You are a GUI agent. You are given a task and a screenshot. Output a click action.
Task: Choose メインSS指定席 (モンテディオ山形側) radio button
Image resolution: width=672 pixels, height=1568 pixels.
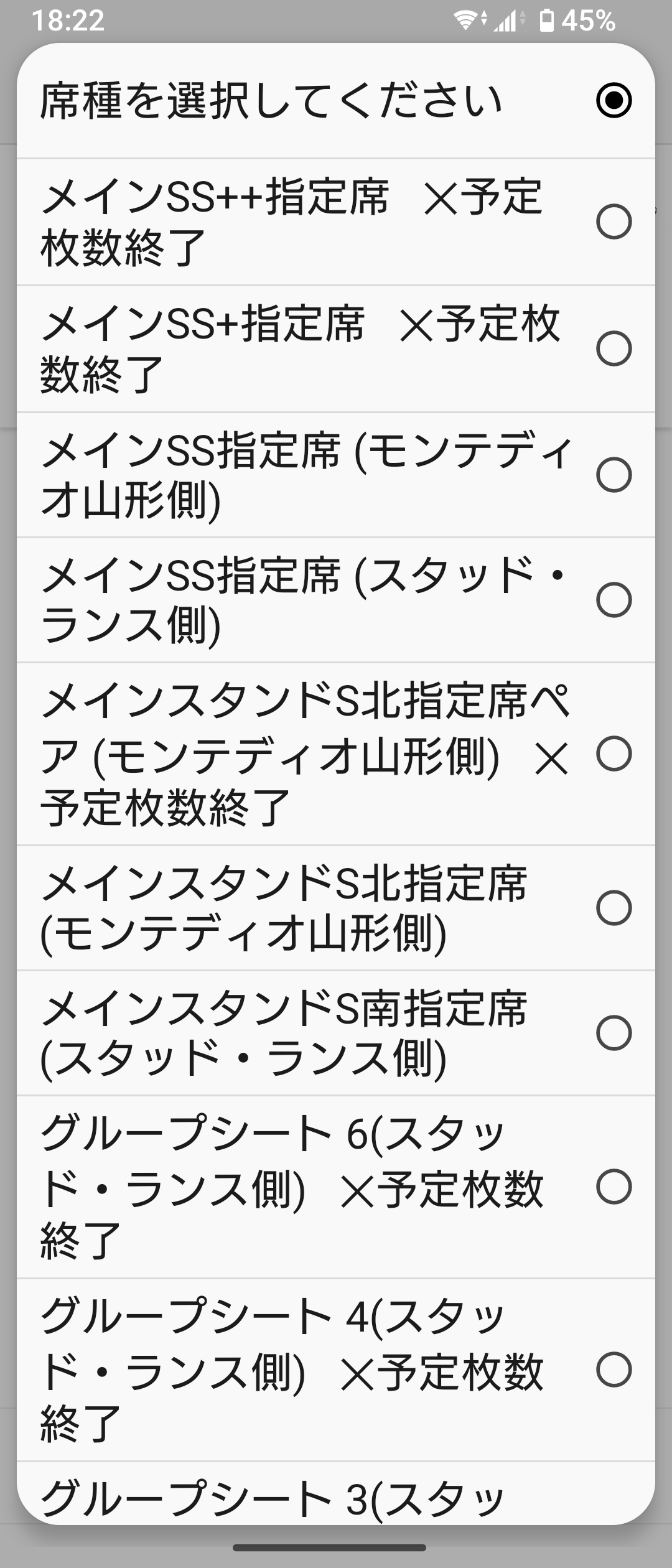point(614,475)
